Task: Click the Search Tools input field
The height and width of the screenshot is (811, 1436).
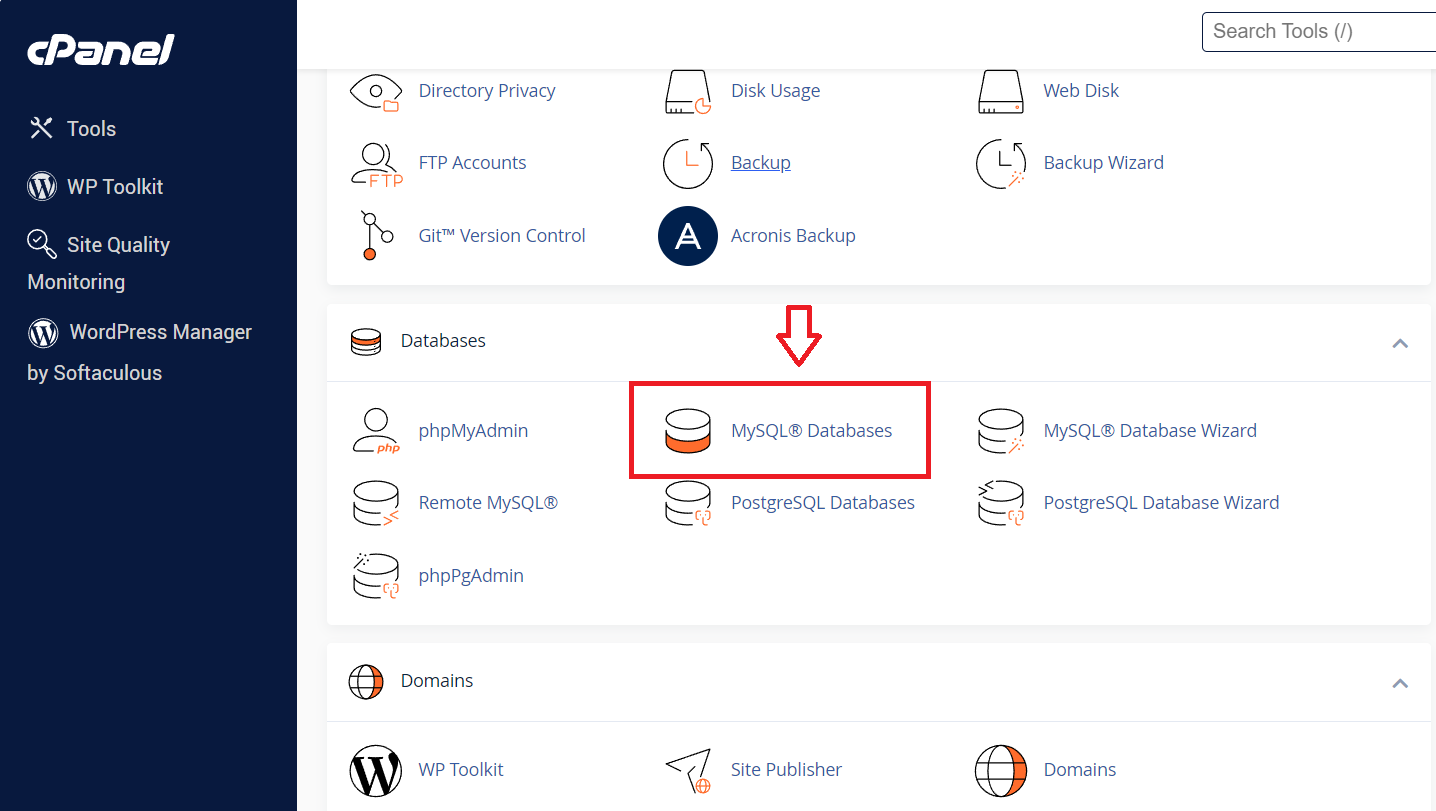Action: (x=1318, y=31)
